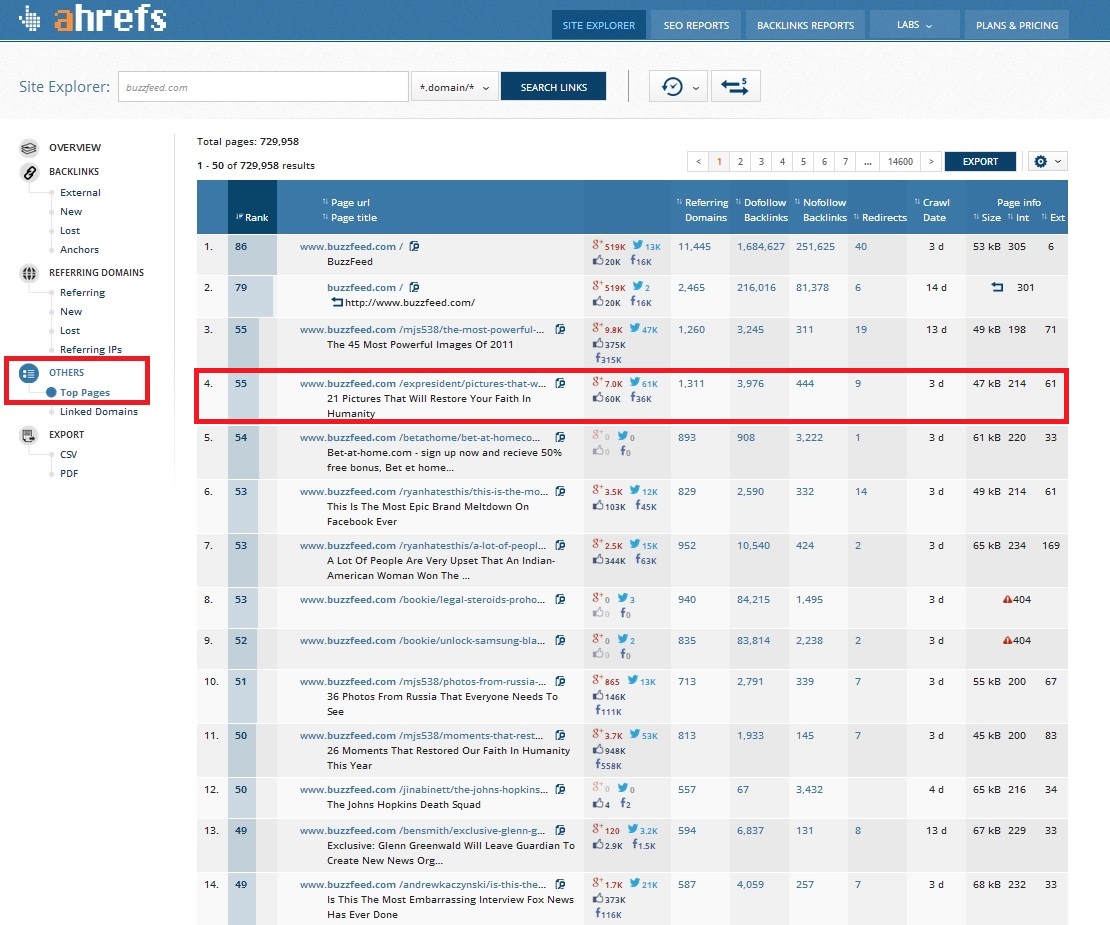This screenshot has width=1110, height=925.
Task: Go to results page 2
Action: pyautogui.click(x=740, y=161)
